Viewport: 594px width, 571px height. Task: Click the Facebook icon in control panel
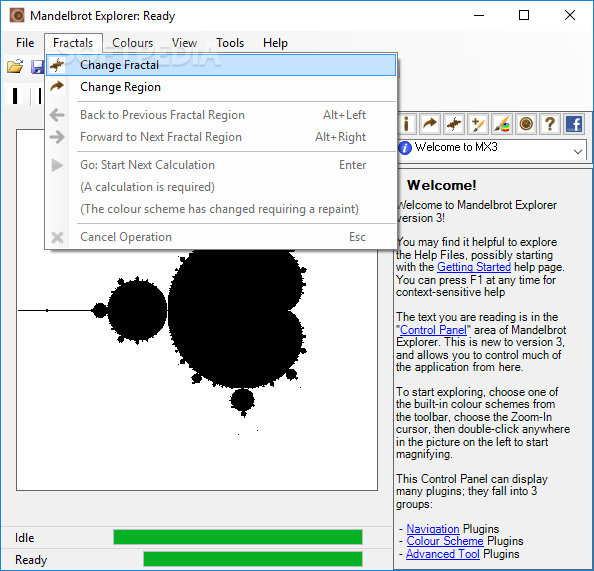click(574, 124)
